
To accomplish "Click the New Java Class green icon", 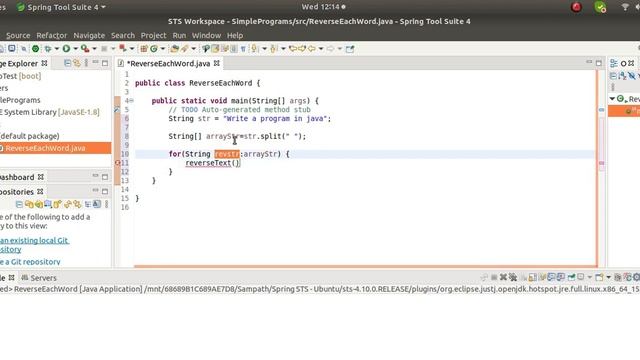I will click(x=153, y=49).
